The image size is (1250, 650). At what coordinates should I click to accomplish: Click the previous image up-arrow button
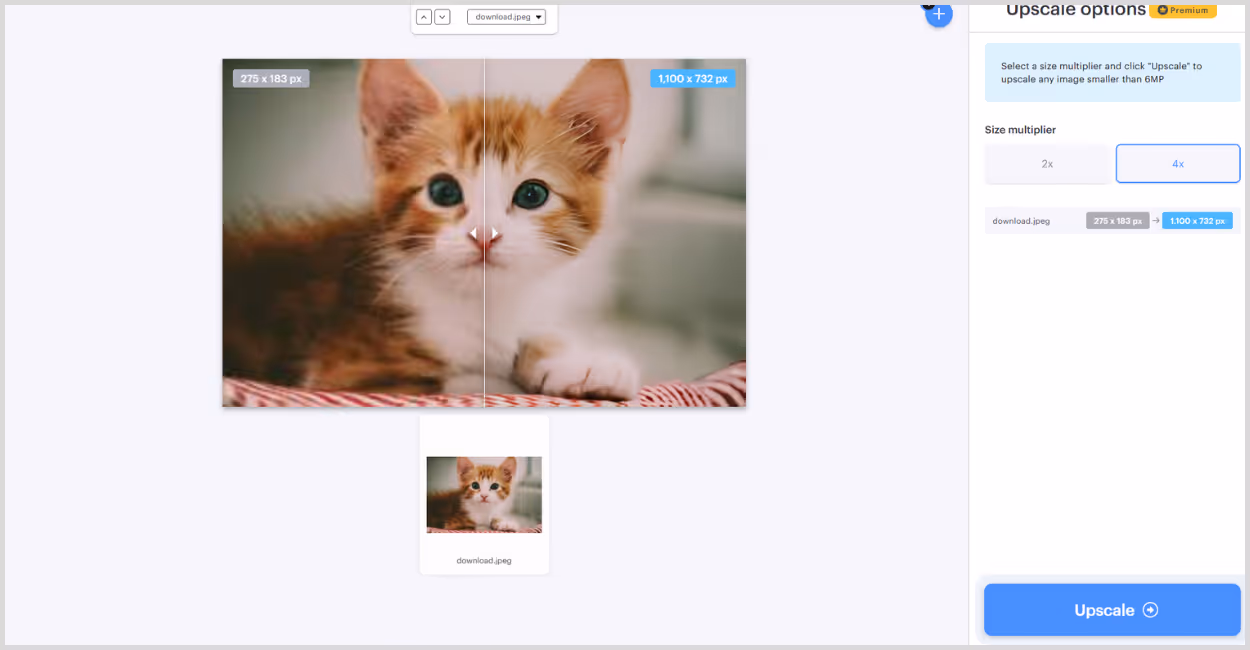coord(424,17)
